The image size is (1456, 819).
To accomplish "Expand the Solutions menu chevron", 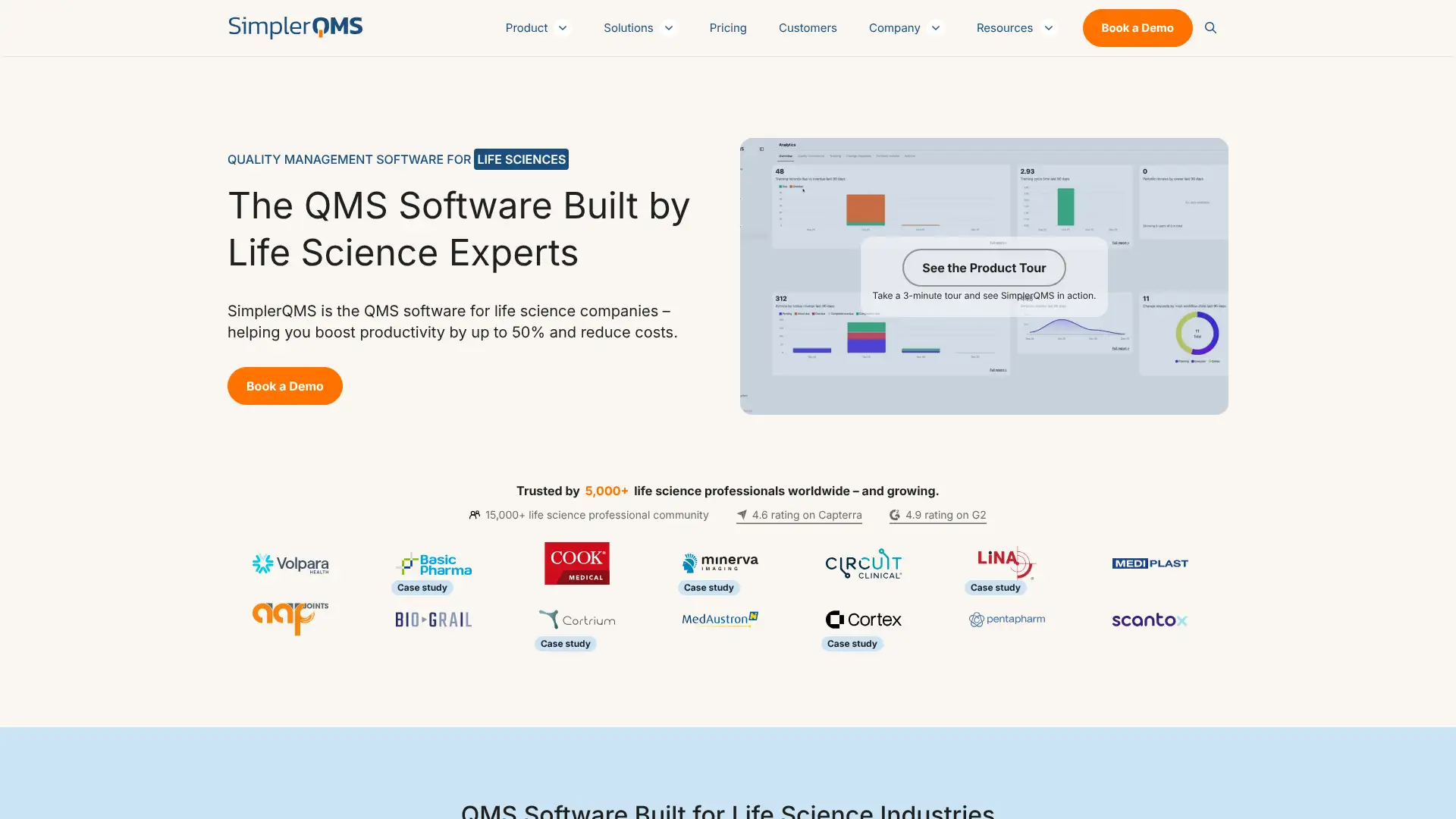I will (x=668, y=28).
